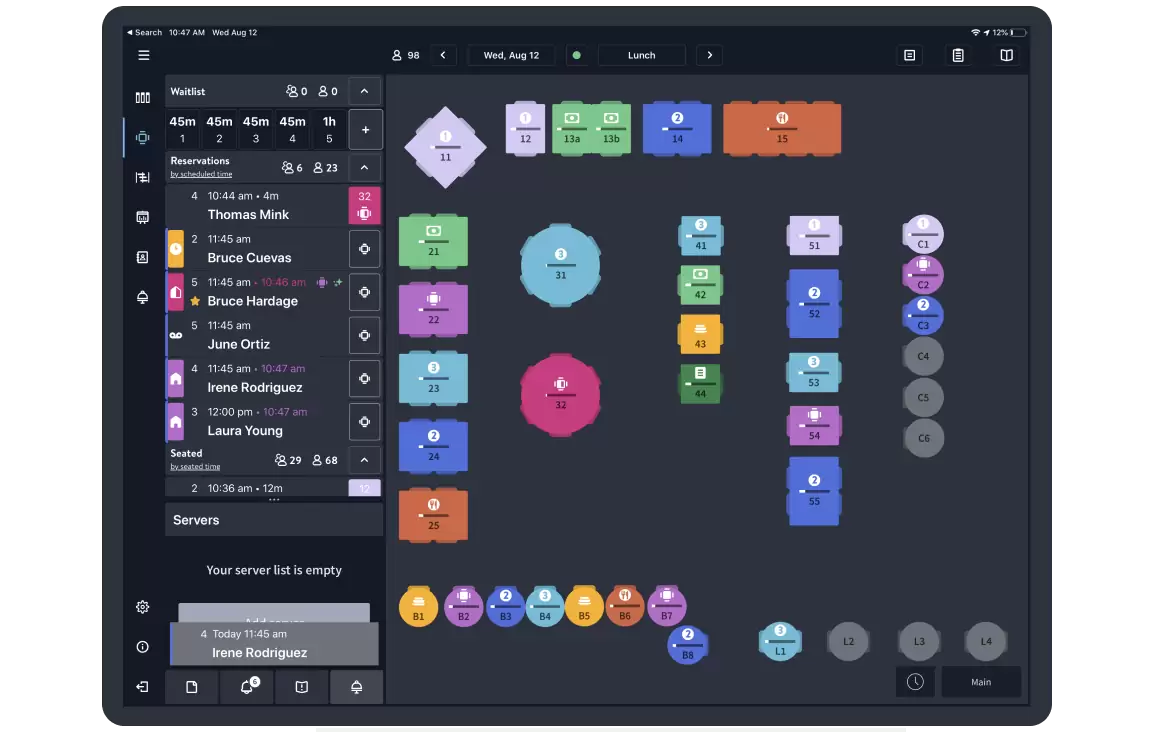Screen dimensions: 1154x732
Task: Open notifications bell with badge
Action: (247, 687)
